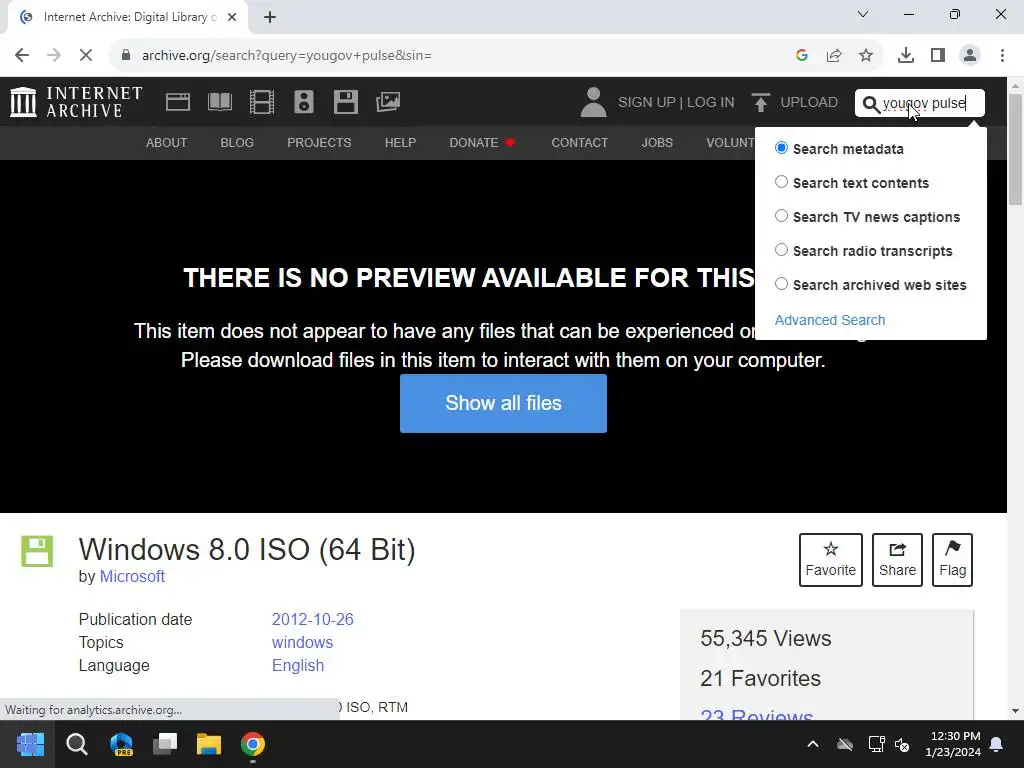Click the Chrome address bar URL
1024x768 pixels.
click(x=287, y=56)
